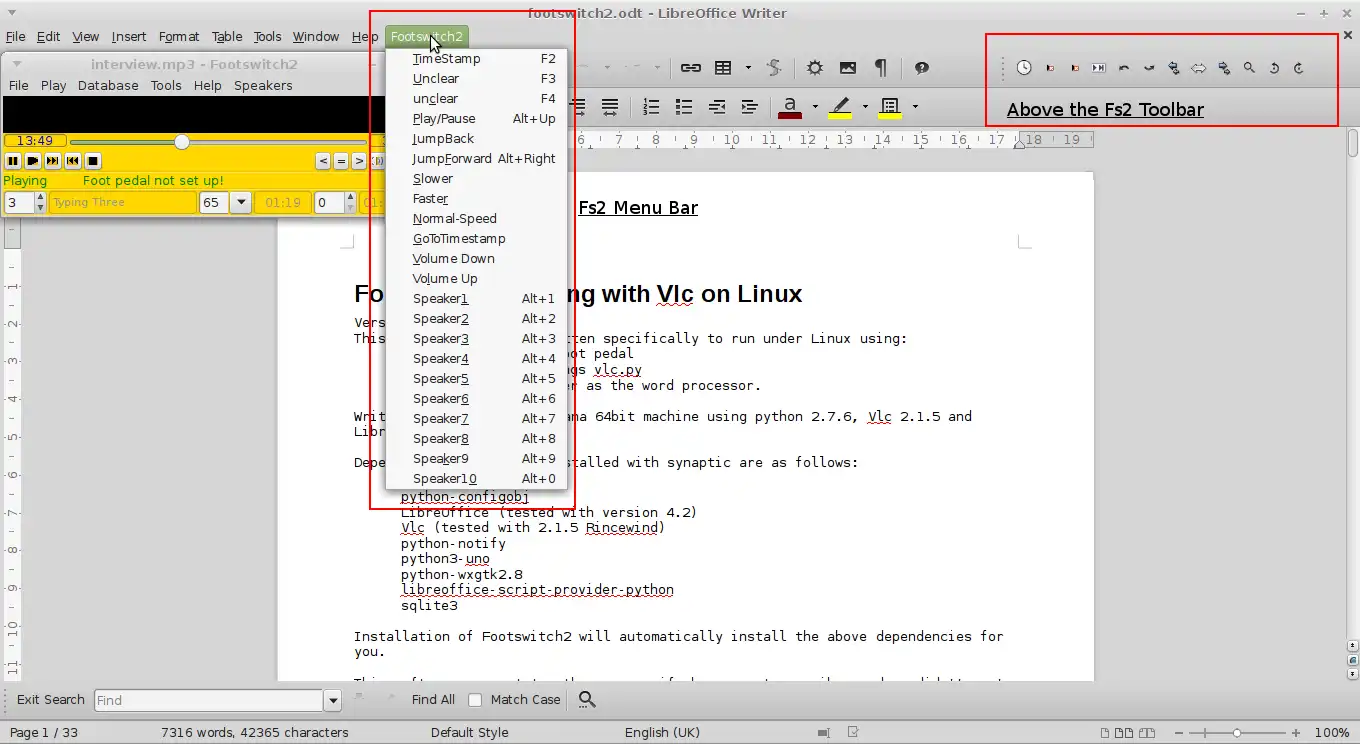
Task: Click the '<' button in the Footswitch2 player
Action: 323,161
